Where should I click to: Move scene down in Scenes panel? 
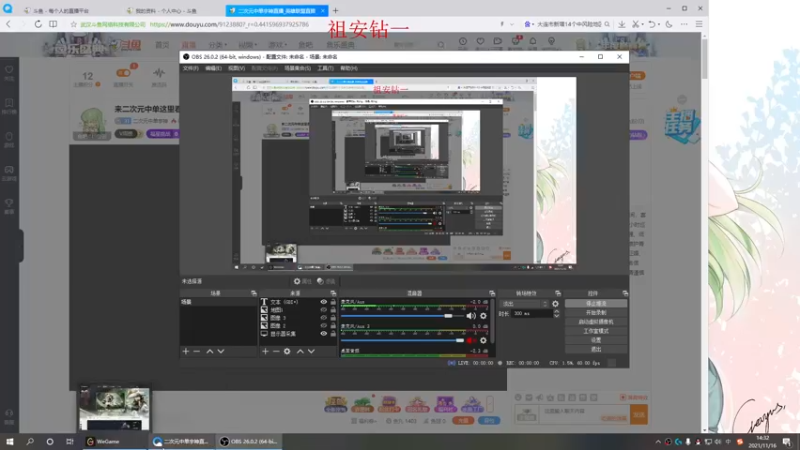click(x=221, y=351)
